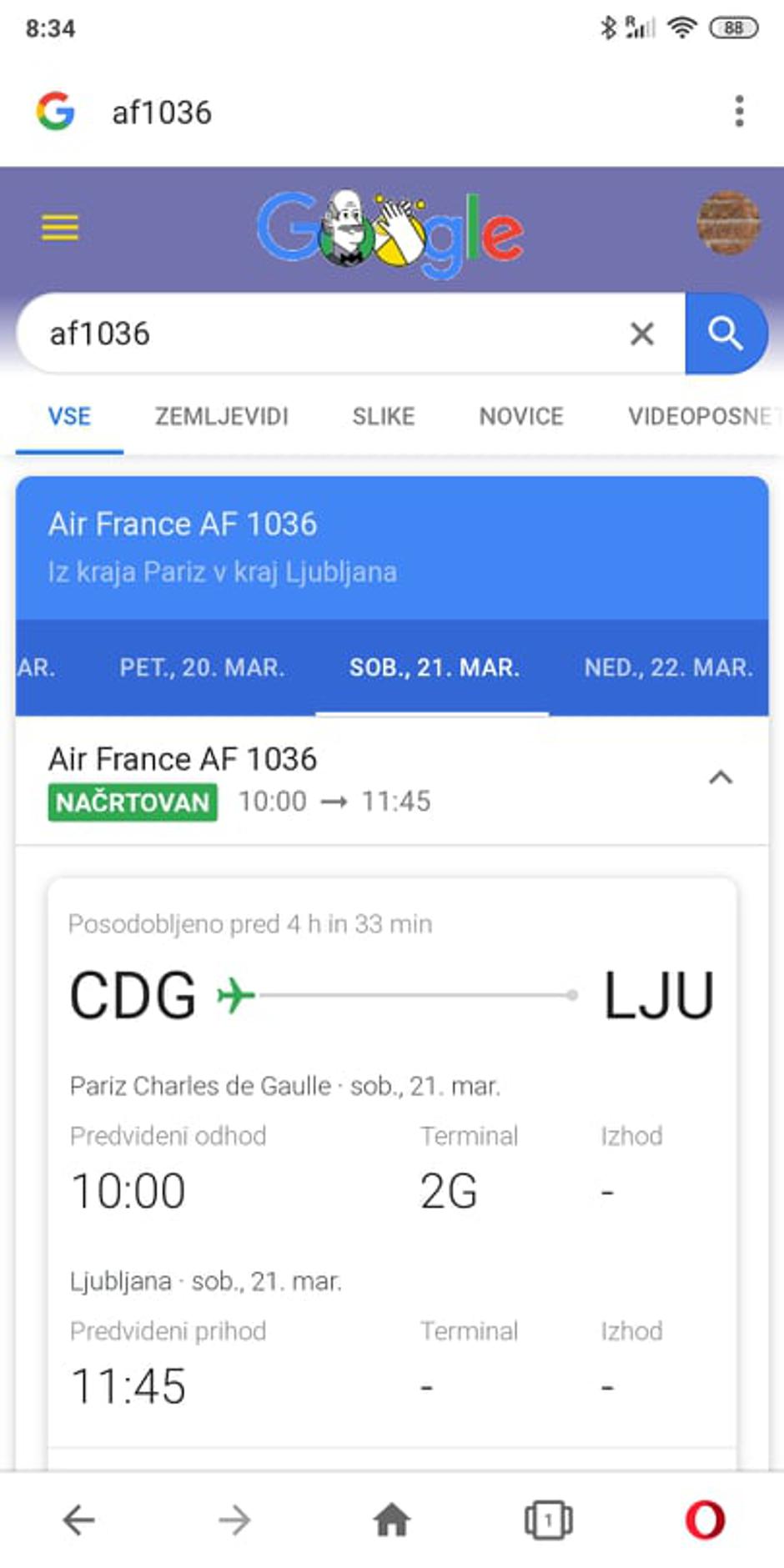
Task: Tap the browser back arrow
Action: coord(79,1520)
